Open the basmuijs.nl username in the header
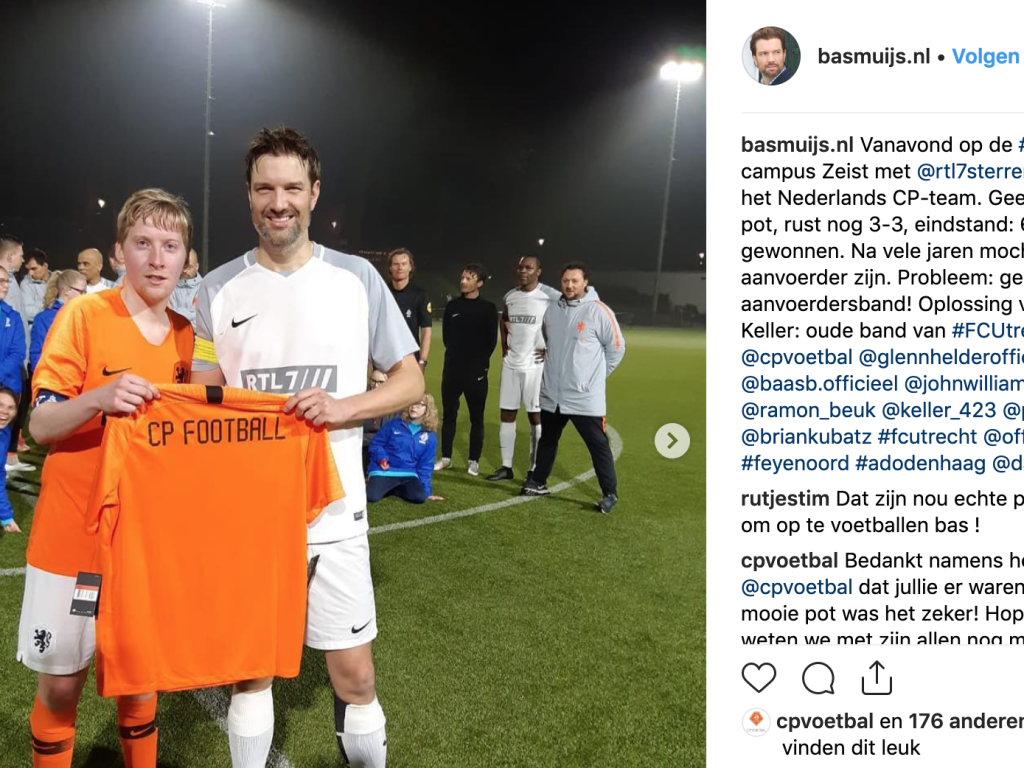 (x=873, y=56)
